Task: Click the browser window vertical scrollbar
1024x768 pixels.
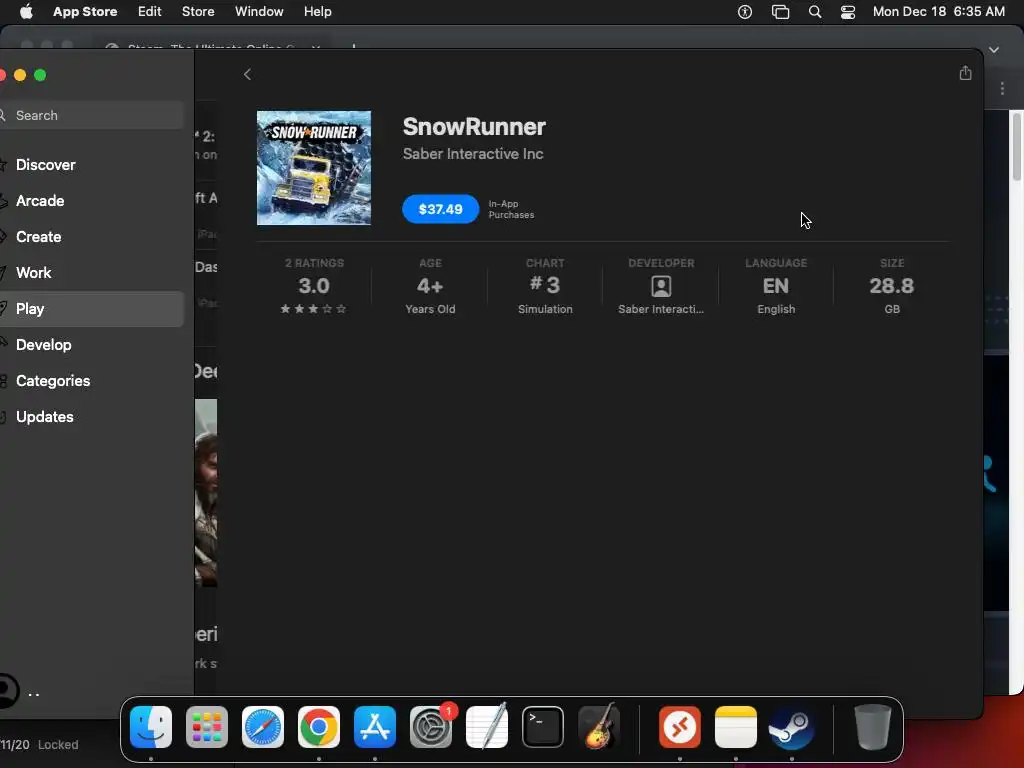Action: click(x=1016, y=147)
